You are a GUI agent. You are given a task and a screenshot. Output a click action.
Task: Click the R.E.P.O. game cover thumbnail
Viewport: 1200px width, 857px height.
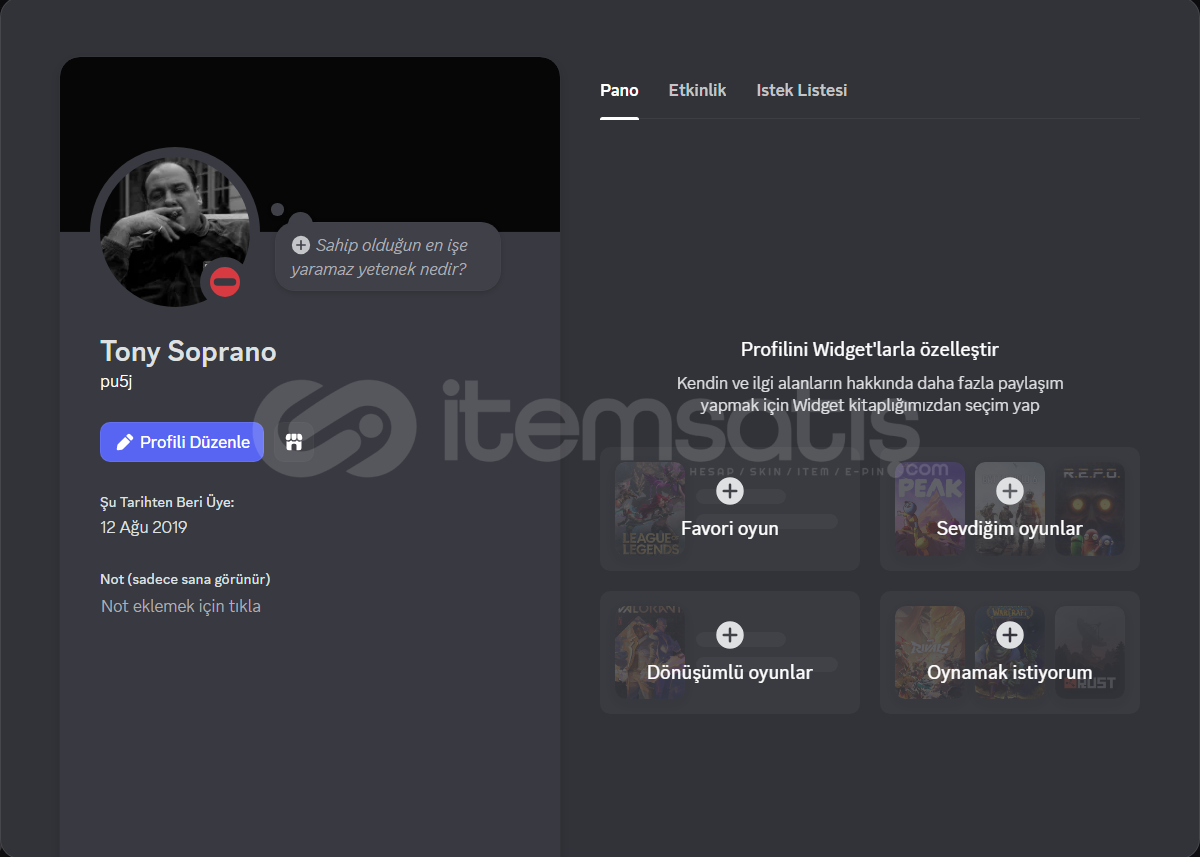[1090, 509]
